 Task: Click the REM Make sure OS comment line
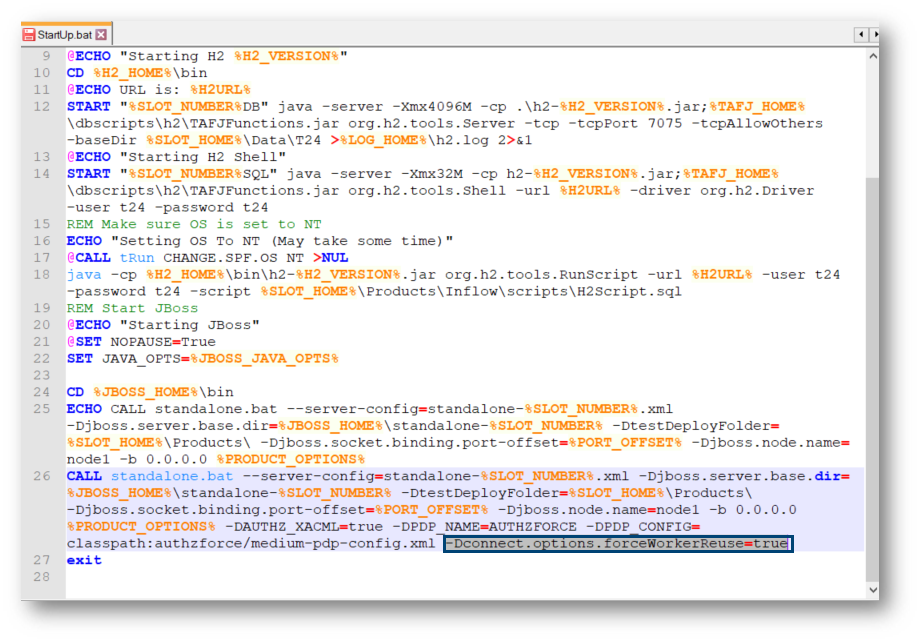point(194,224)
